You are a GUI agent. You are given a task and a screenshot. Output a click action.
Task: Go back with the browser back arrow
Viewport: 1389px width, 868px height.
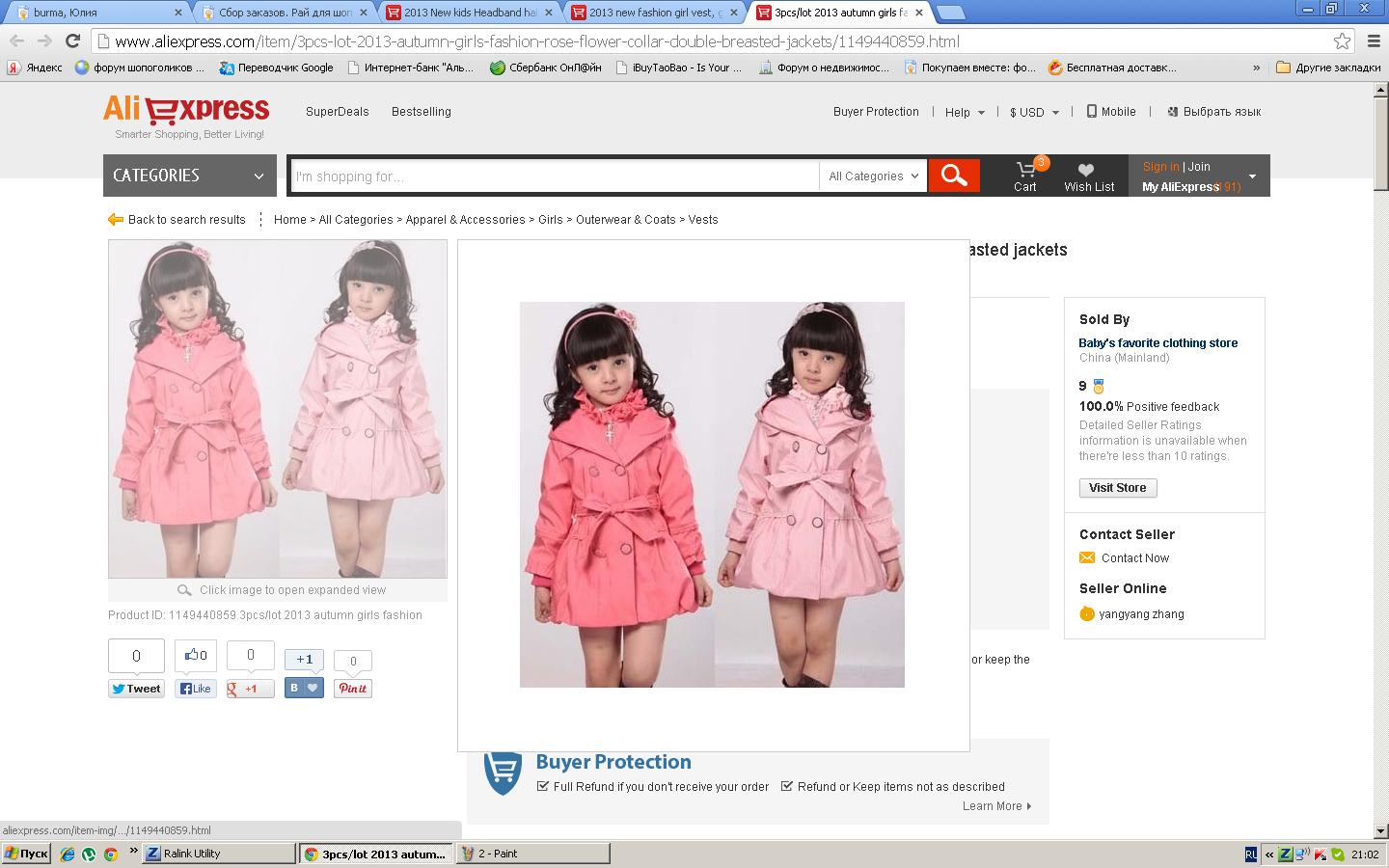pos(16,41)
